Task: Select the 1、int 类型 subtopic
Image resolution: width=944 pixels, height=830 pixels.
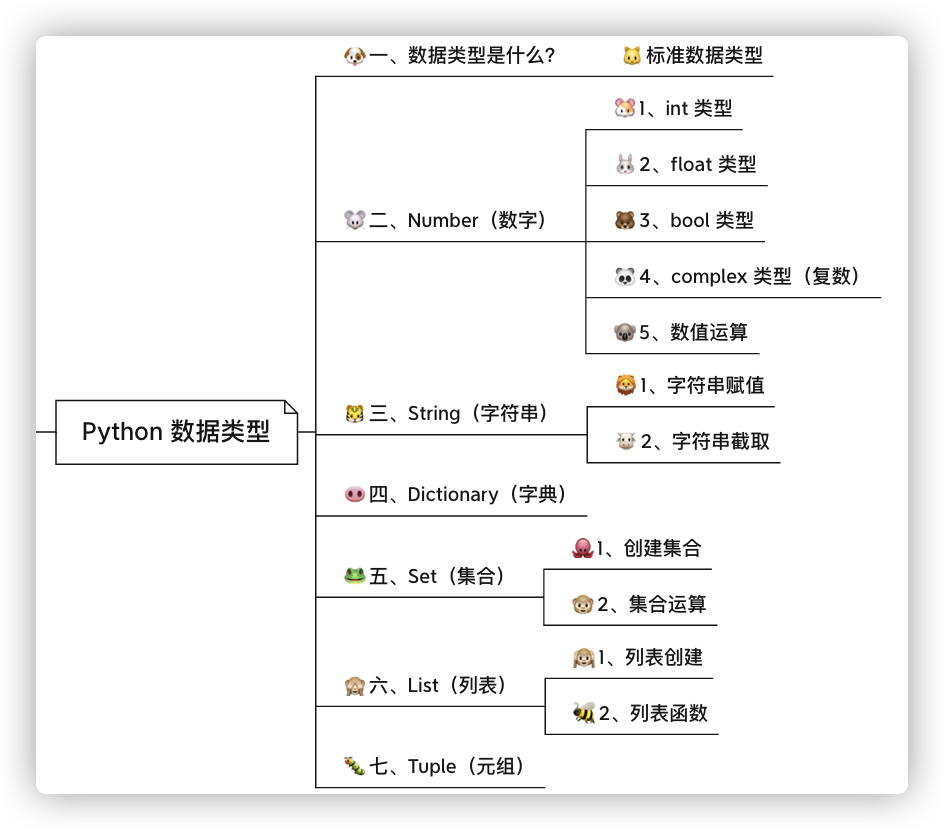Action: pos(674,108)
